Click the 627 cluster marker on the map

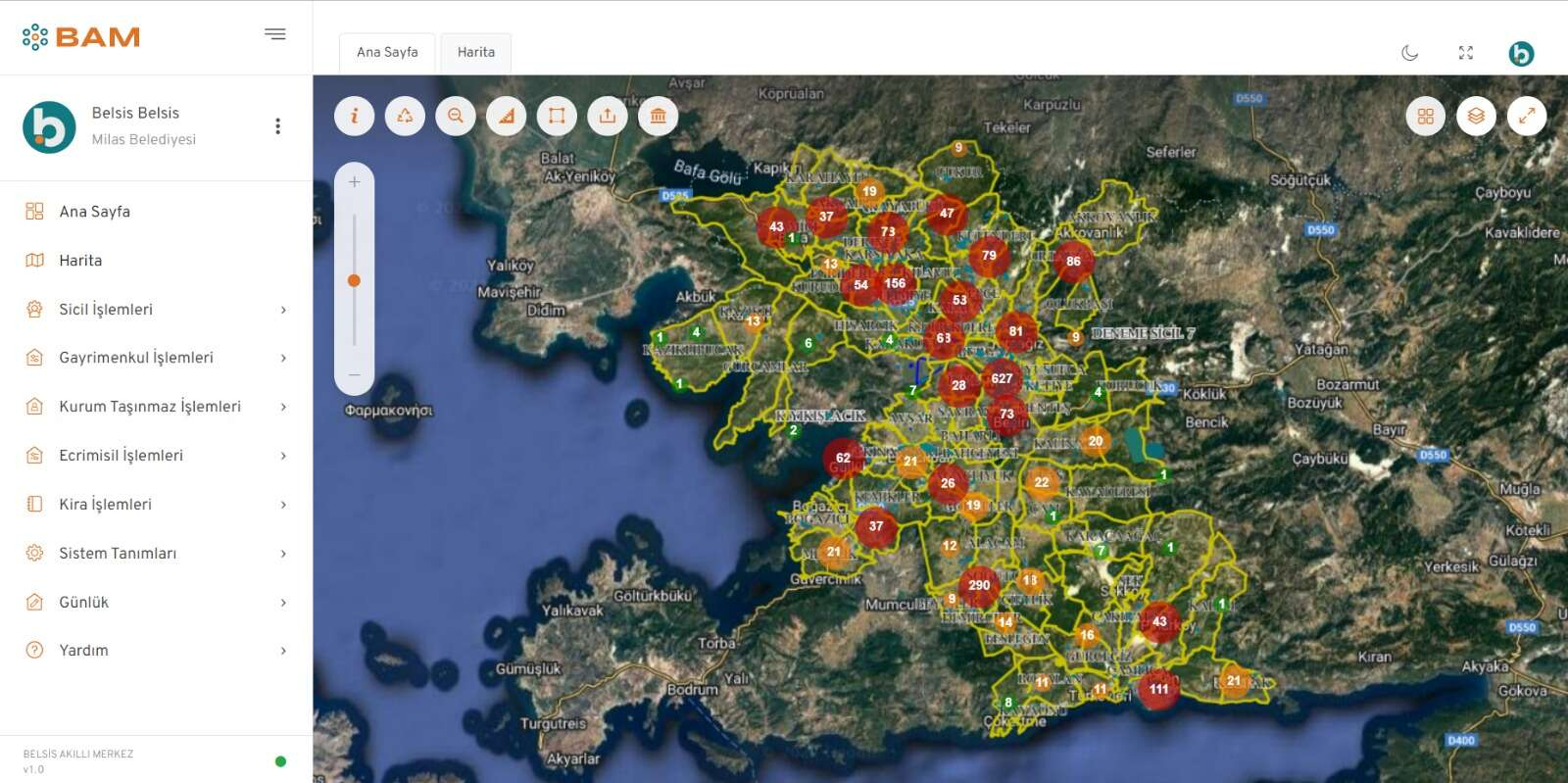pyautogui.click(x=1001, y=378)
